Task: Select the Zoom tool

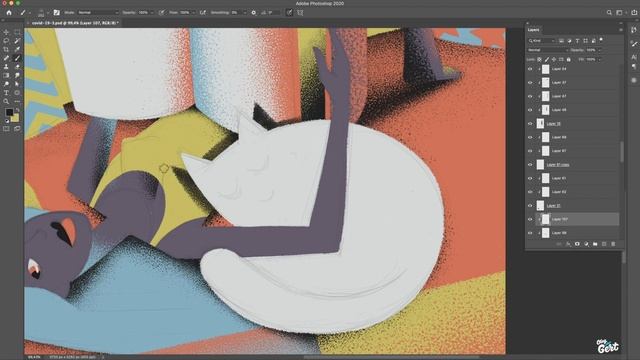Action: (6, 101)
